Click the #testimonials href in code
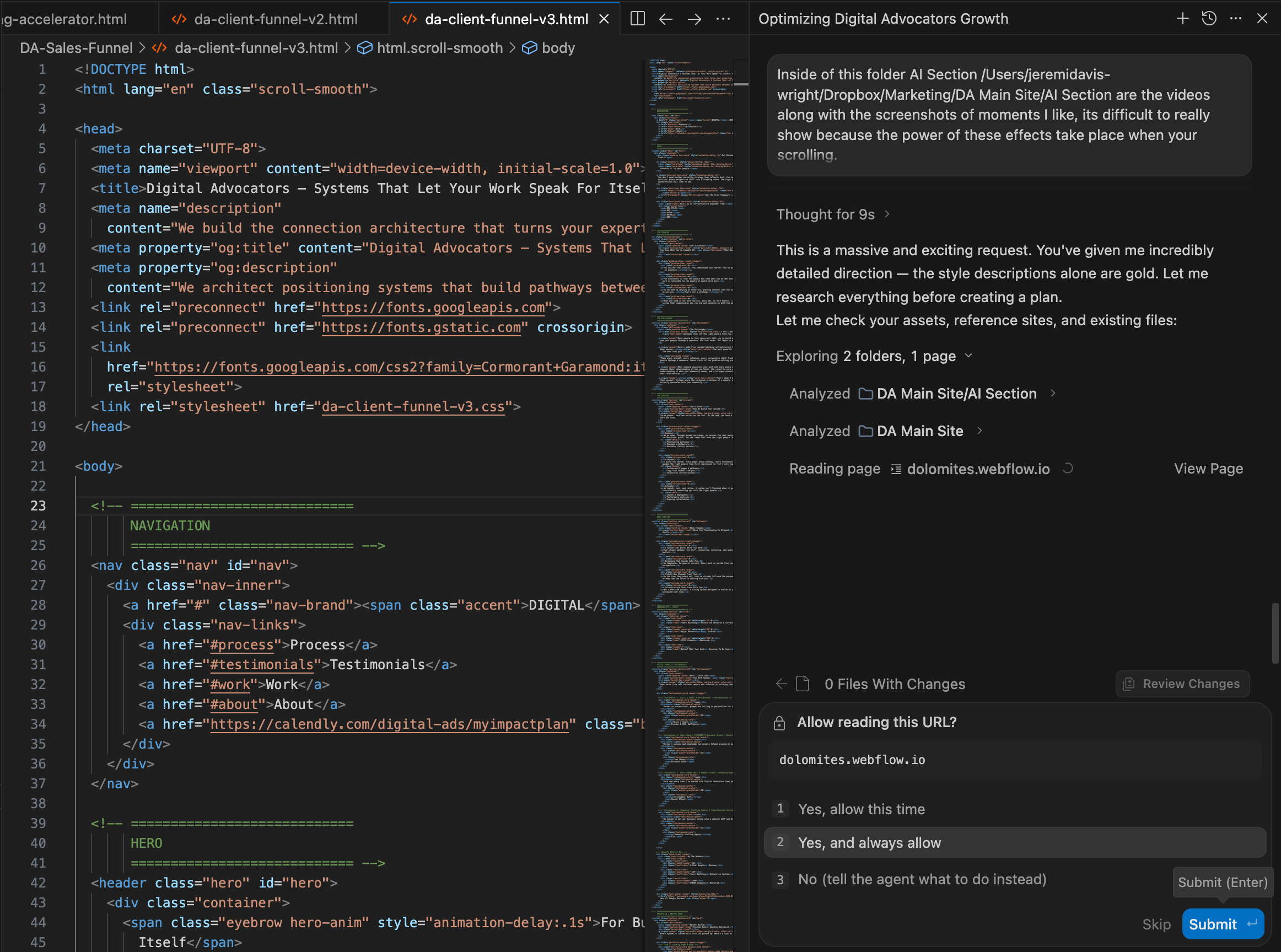This screenshot has width=1281, height=952. (x=262, y=664)
